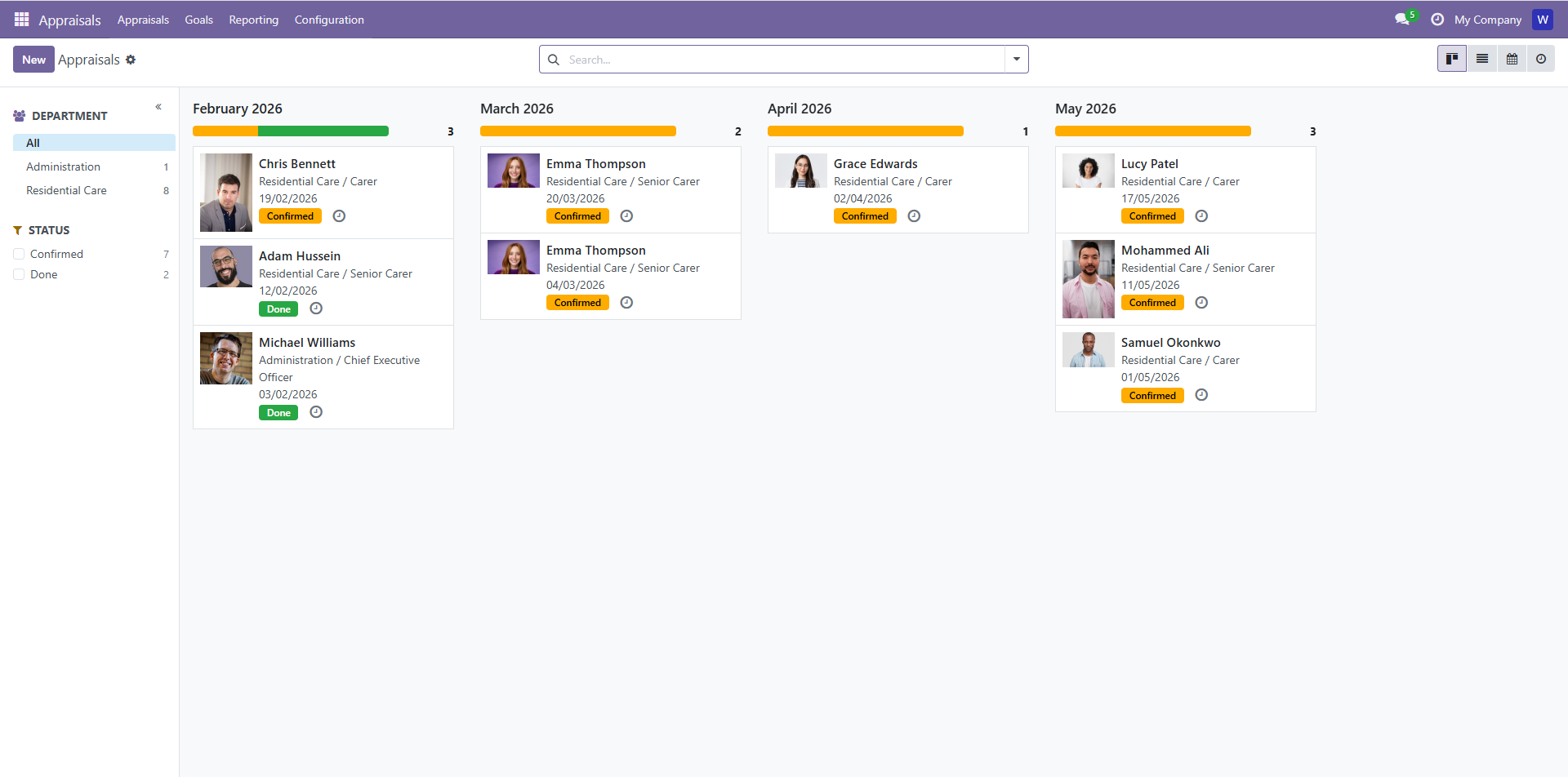Open activity clock on Grace Edwards card
The height and width of the screenshot is (777, 1568).
point(914,216)
